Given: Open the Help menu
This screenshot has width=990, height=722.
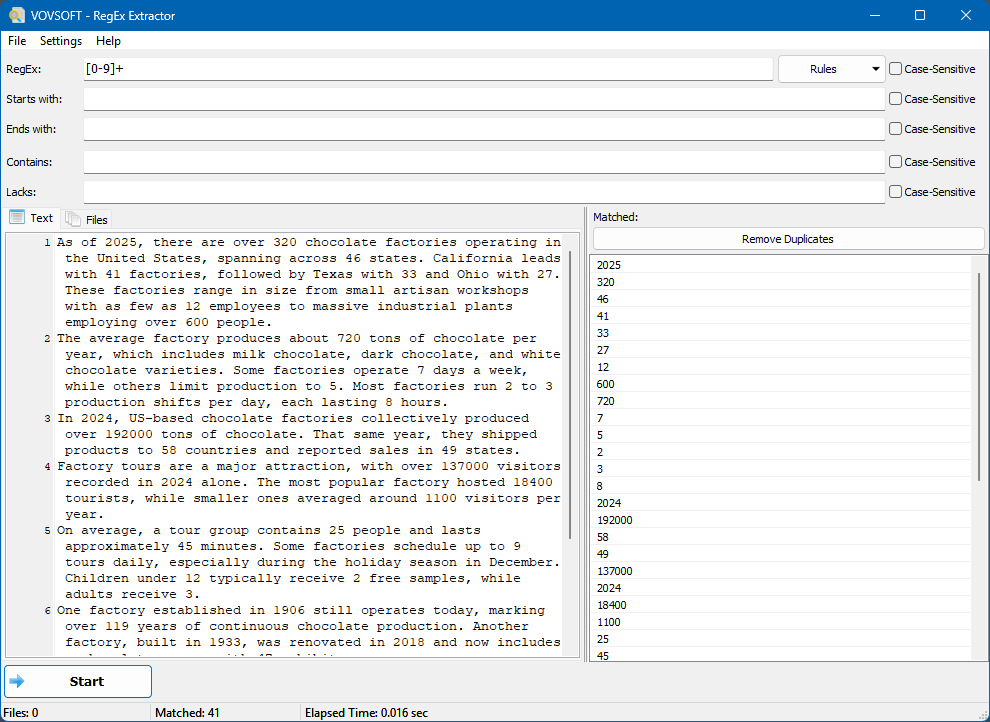Looking at the screenshot, I should (108, 41).
